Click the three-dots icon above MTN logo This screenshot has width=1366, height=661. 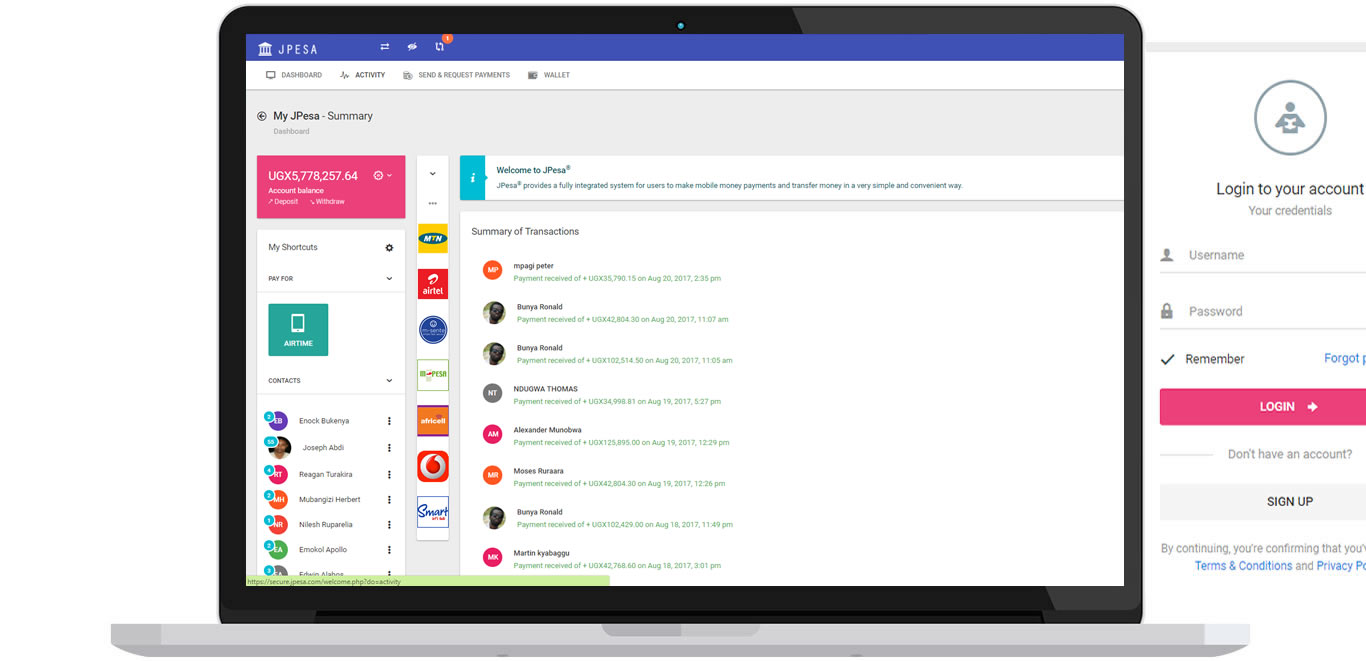tap(433, 203)
